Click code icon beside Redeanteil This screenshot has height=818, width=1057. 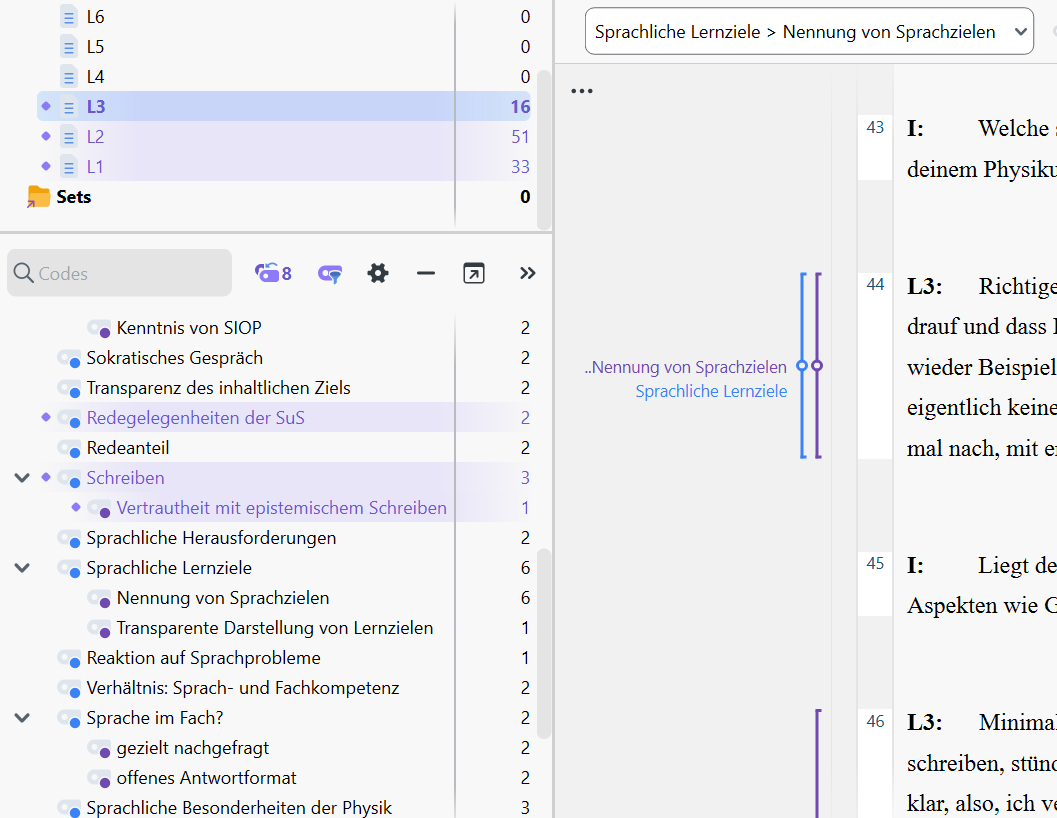tap(69, 448)
